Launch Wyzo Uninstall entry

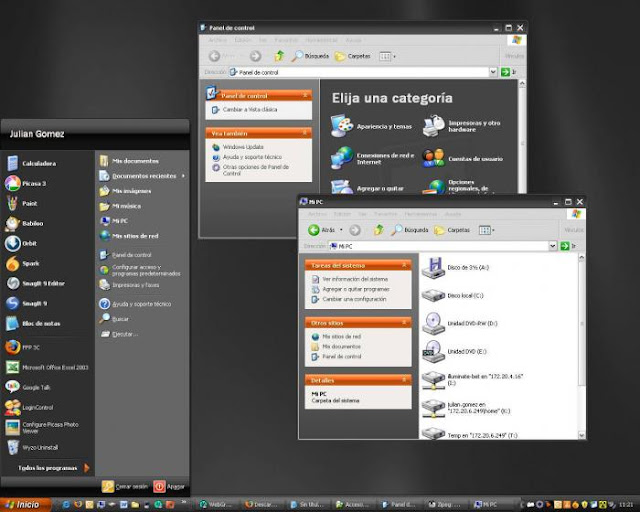(32, 447)
